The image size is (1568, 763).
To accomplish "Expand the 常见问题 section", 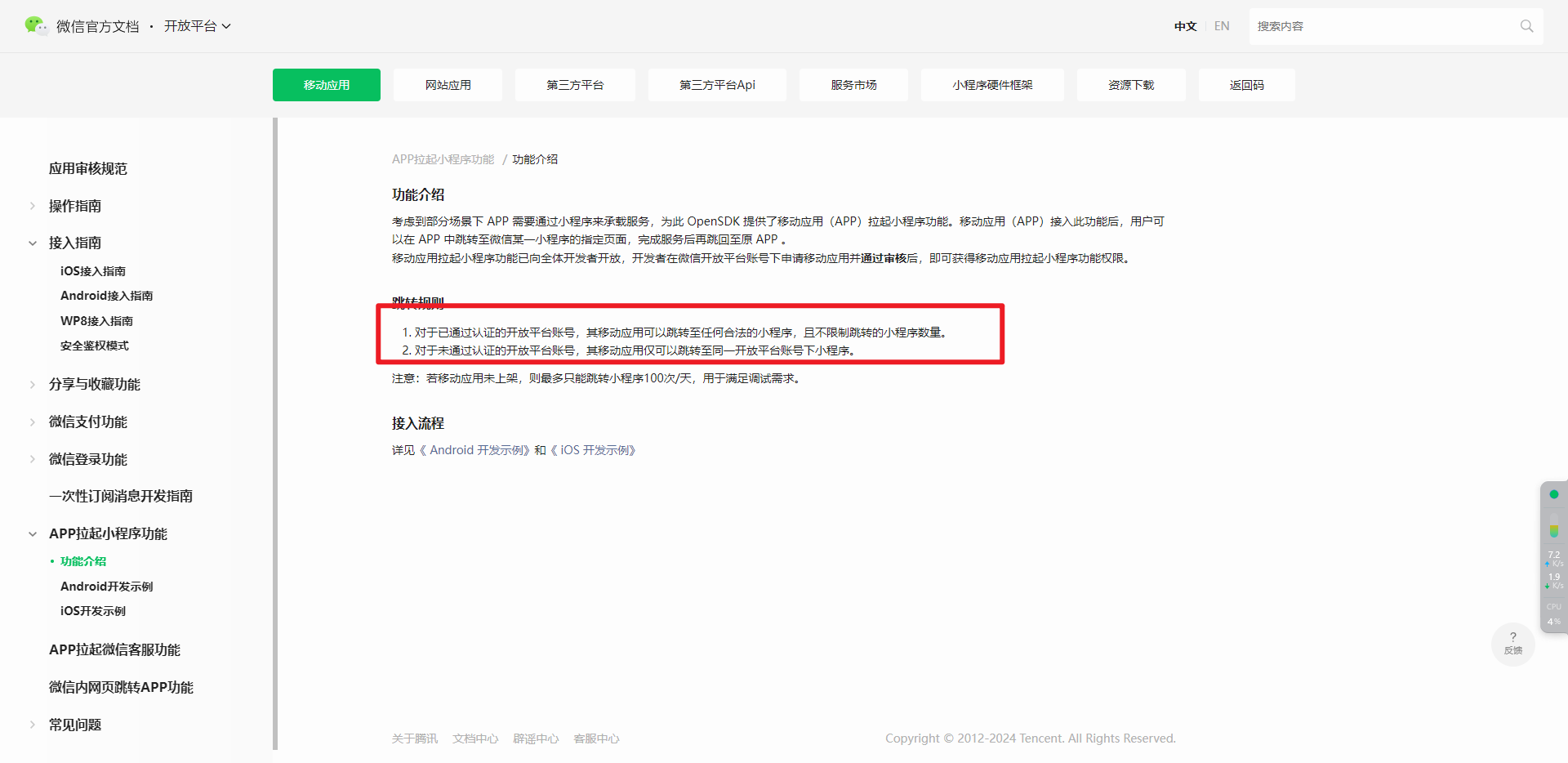I will pos(33,725).
